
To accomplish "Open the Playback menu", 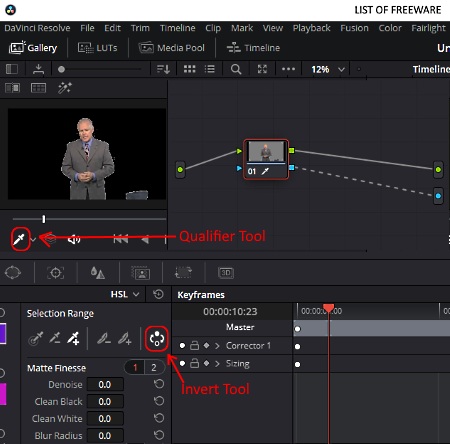I will point(311,28).
